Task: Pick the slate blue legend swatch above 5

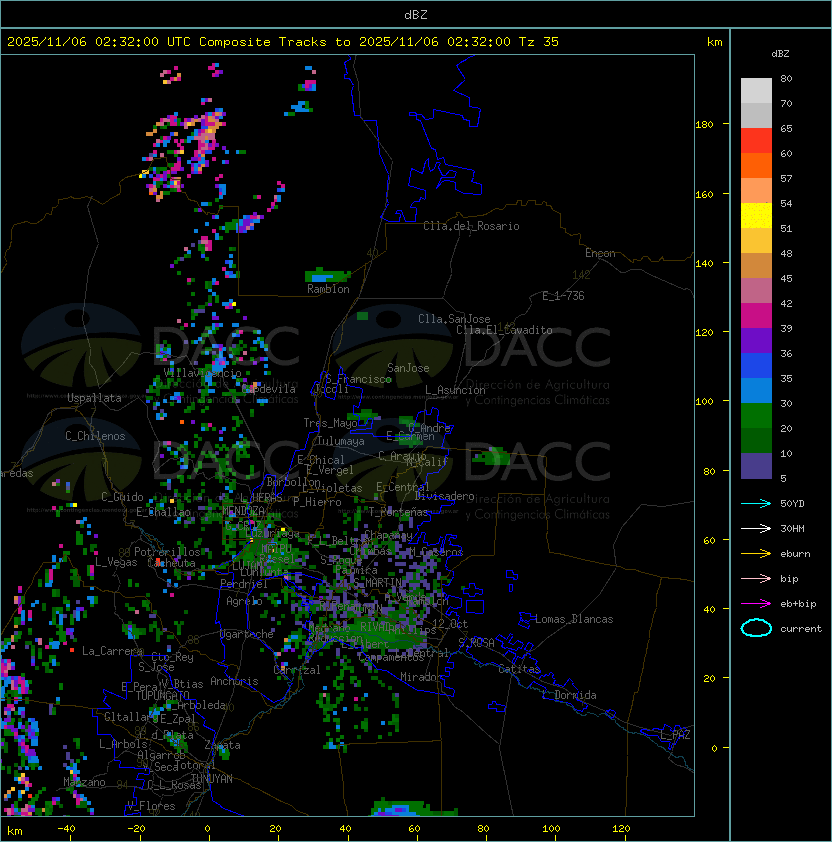Action: [x=756, y=466]
